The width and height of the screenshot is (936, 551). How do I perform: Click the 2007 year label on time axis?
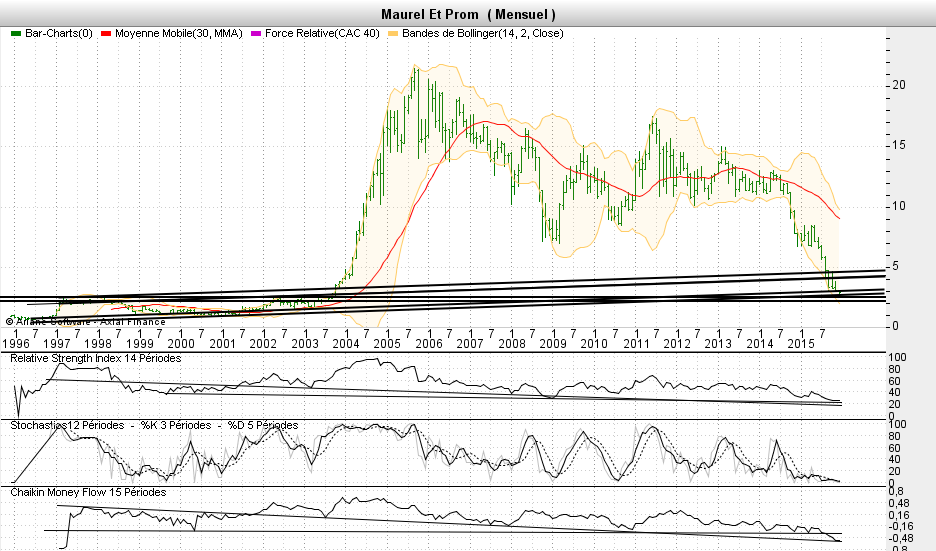click(x=470, y=343)
